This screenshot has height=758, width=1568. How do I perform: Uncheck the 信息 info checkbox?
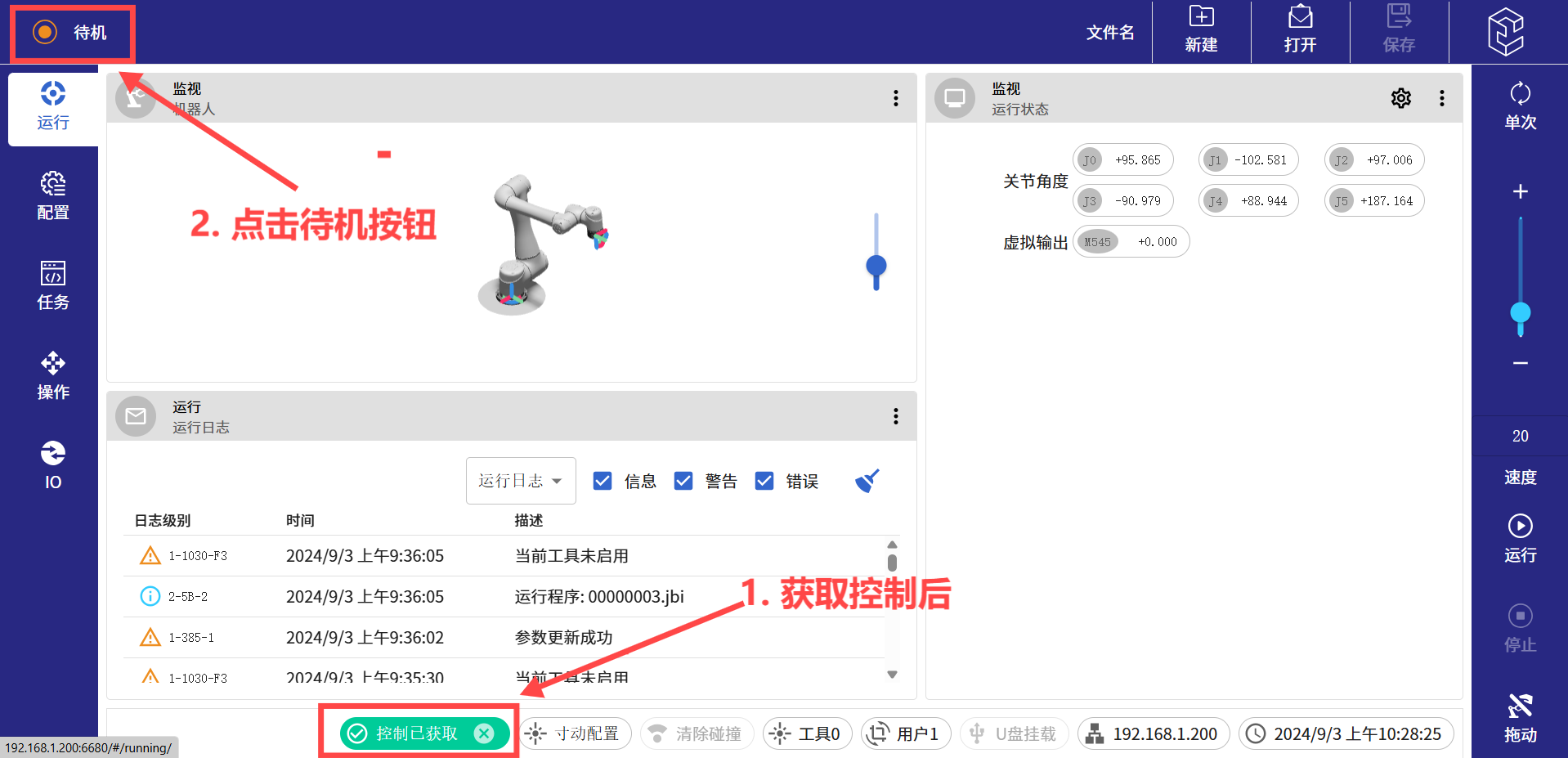tap(603, 481)
